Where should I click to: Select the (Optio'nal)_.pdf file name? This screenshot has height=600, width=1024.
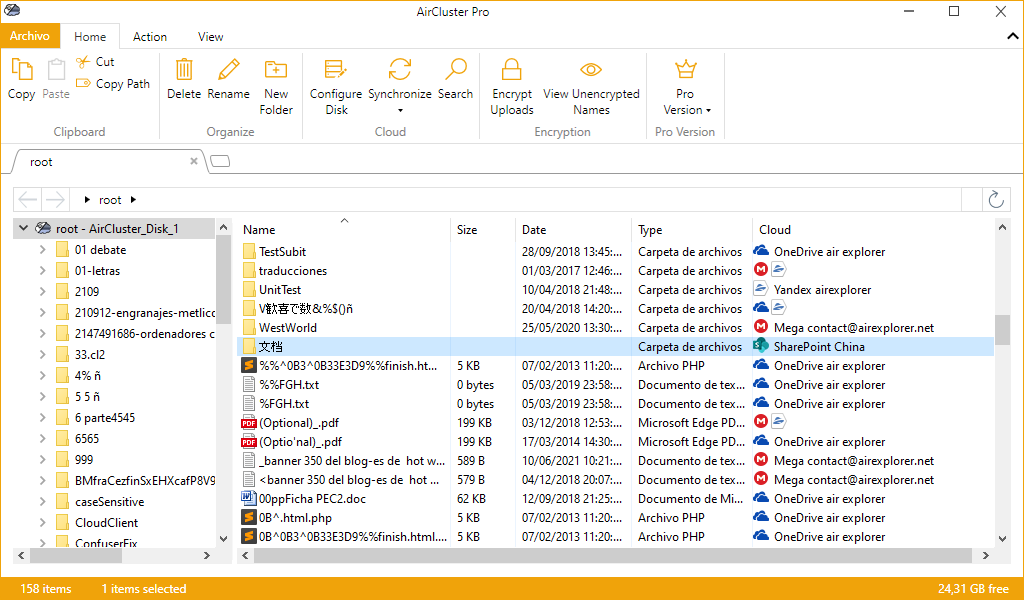pos(300,441)
